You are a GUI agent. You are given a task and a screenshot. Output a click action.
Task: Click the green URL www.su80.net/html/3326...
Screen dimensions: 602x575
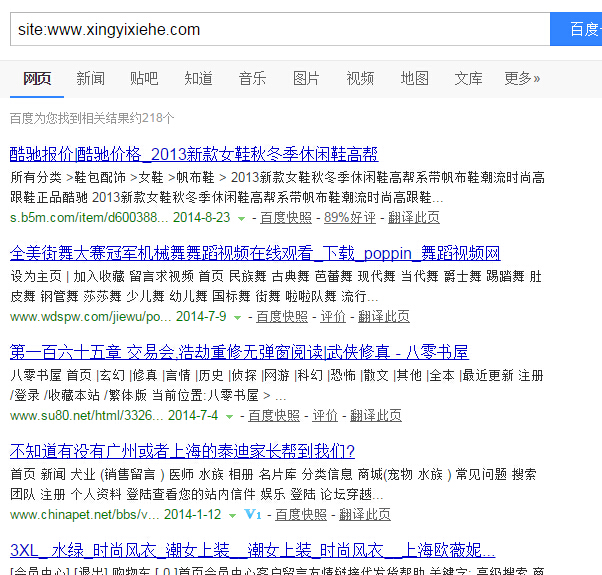(86, 416)
